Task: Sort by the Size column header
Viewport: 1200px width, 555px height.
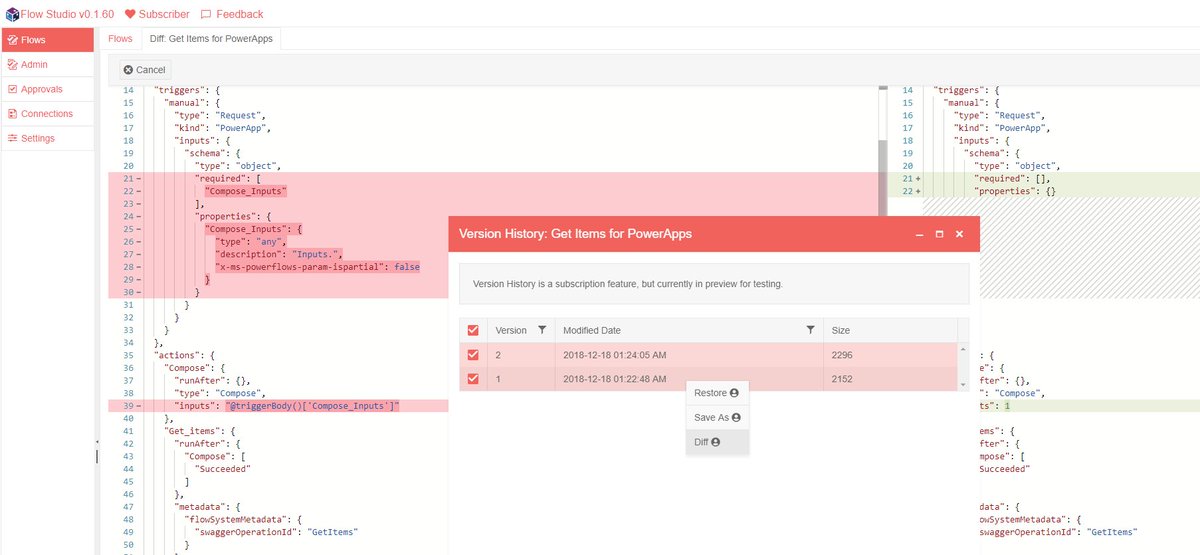Action: pos(840,330)
